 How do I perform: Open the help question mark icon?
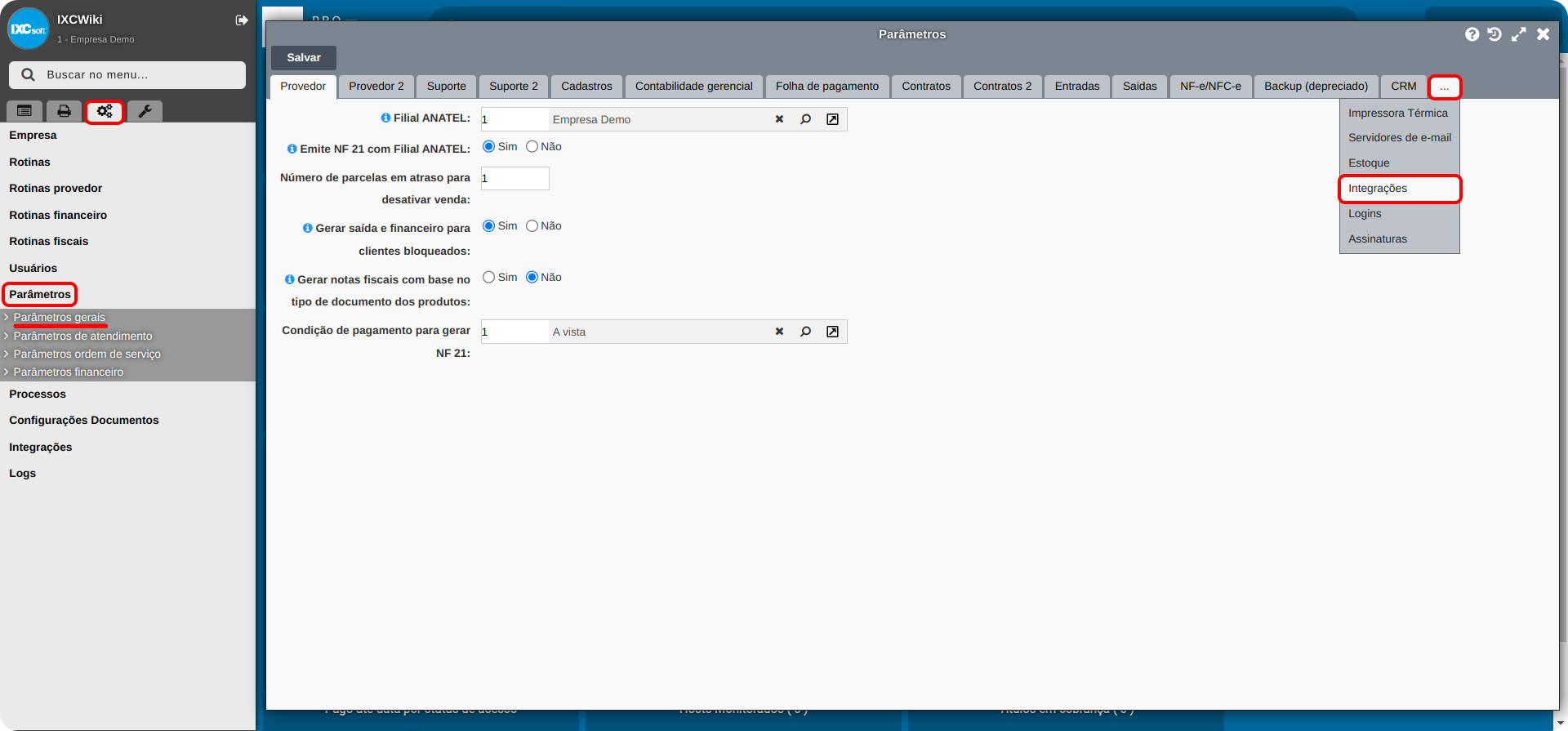pos(1472,34)
